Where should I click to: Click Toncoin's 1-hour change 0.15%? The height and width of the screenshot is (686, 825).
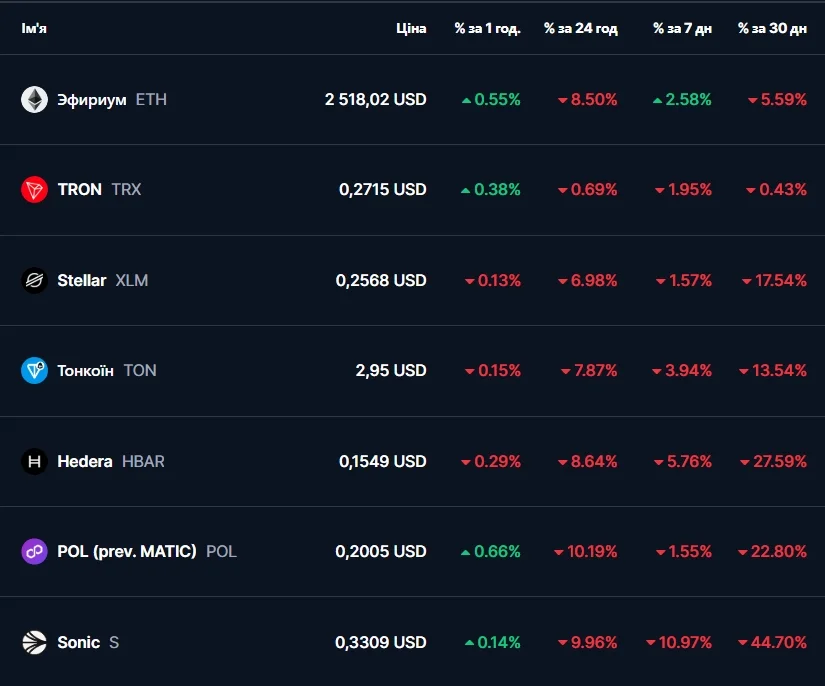[x=493, y=370]
